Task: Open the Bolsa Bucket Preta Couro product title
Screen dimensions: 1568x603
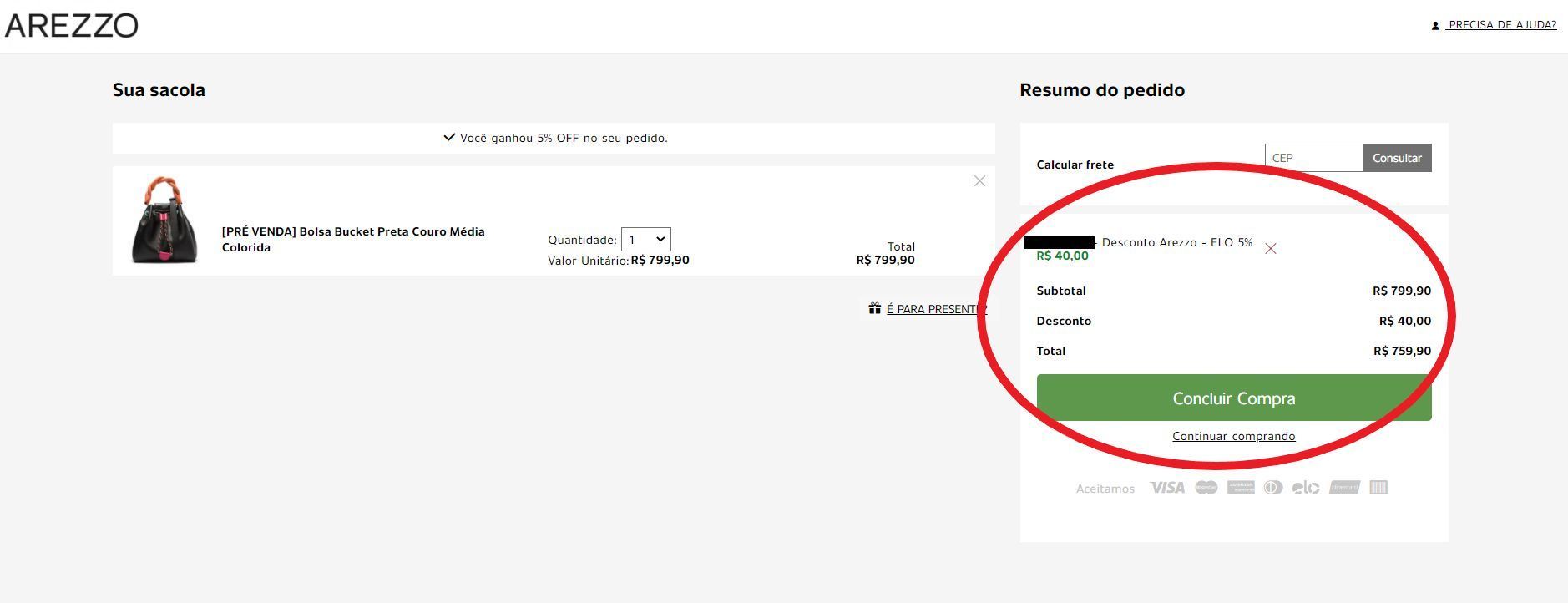Action: tap(353, 239)
